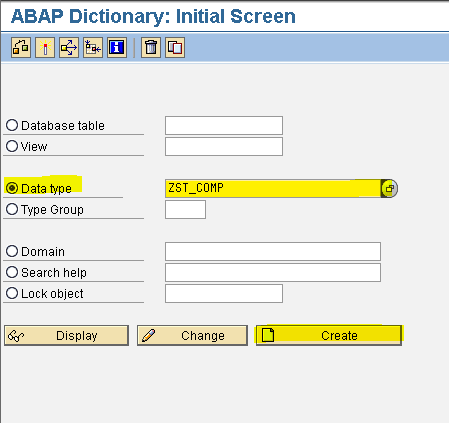Select the Data type radio button
The width and height of the screenshot is (449, 423).
[x=12, y=188]
